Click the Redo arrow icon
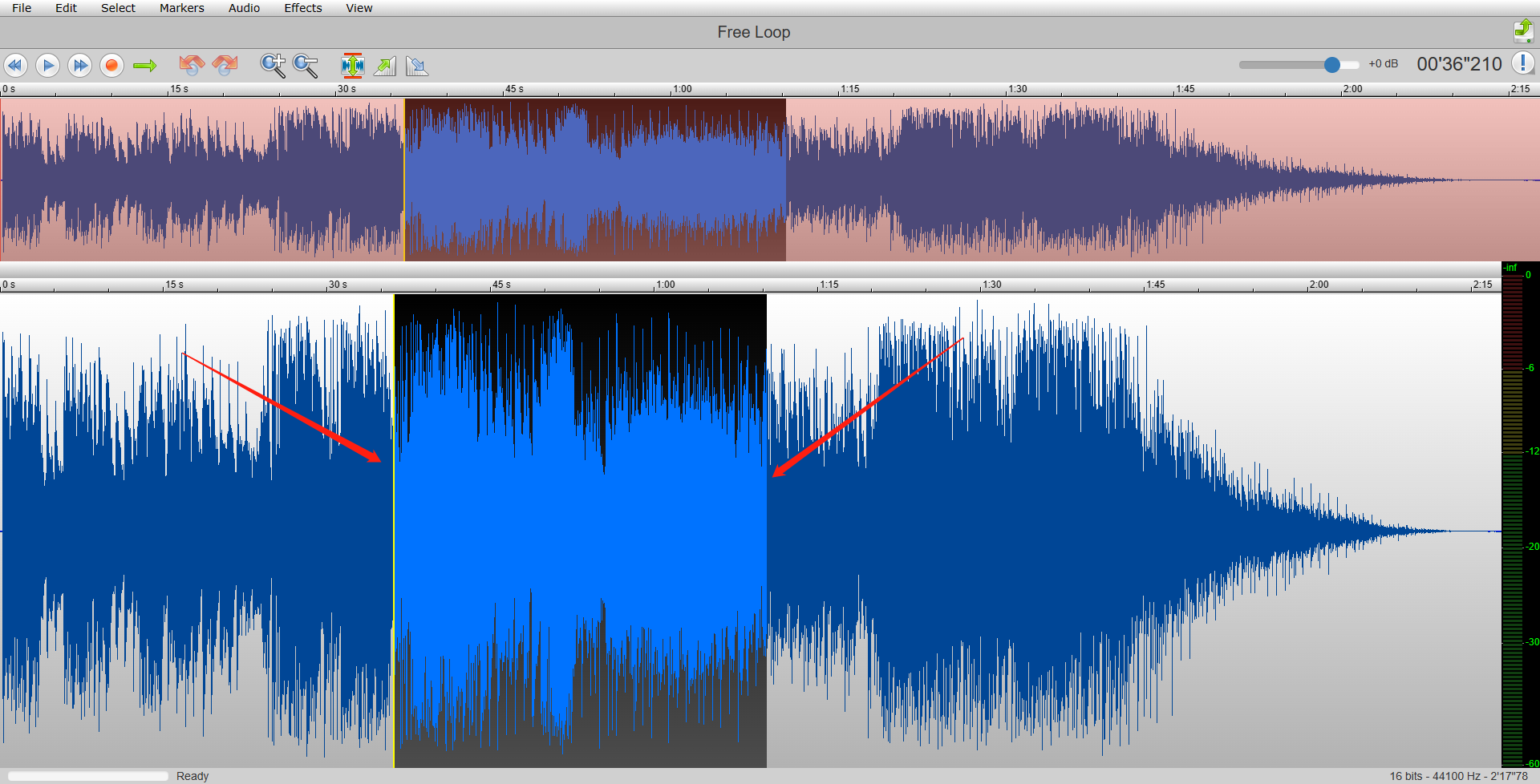Viewport: 1540px width, 784px height. [x=225, y=65]
